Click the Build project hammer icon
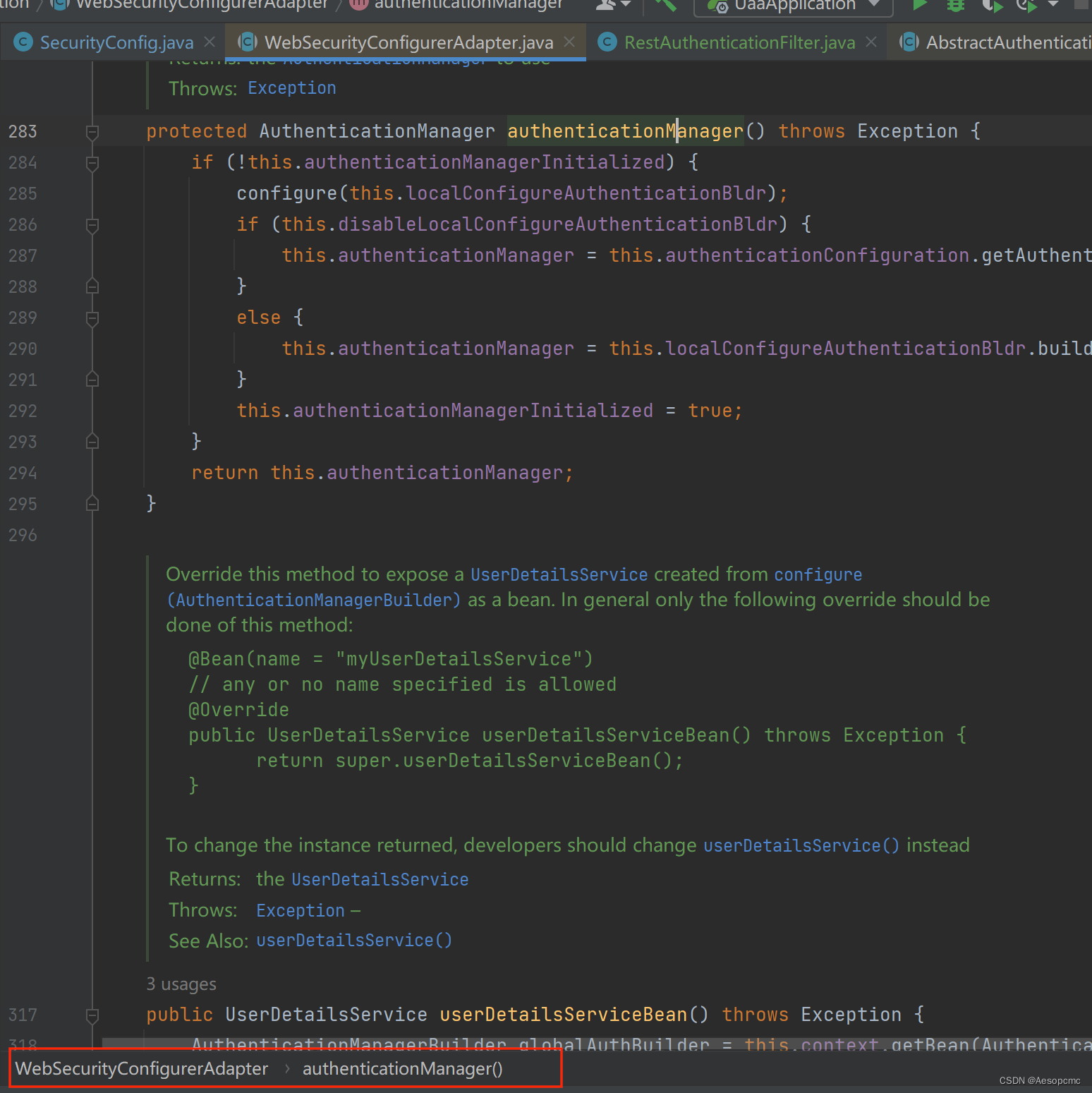Image resolution: width=1092 pixels, height=1093 pixels. pyautogui.click(x=665, y=4)
